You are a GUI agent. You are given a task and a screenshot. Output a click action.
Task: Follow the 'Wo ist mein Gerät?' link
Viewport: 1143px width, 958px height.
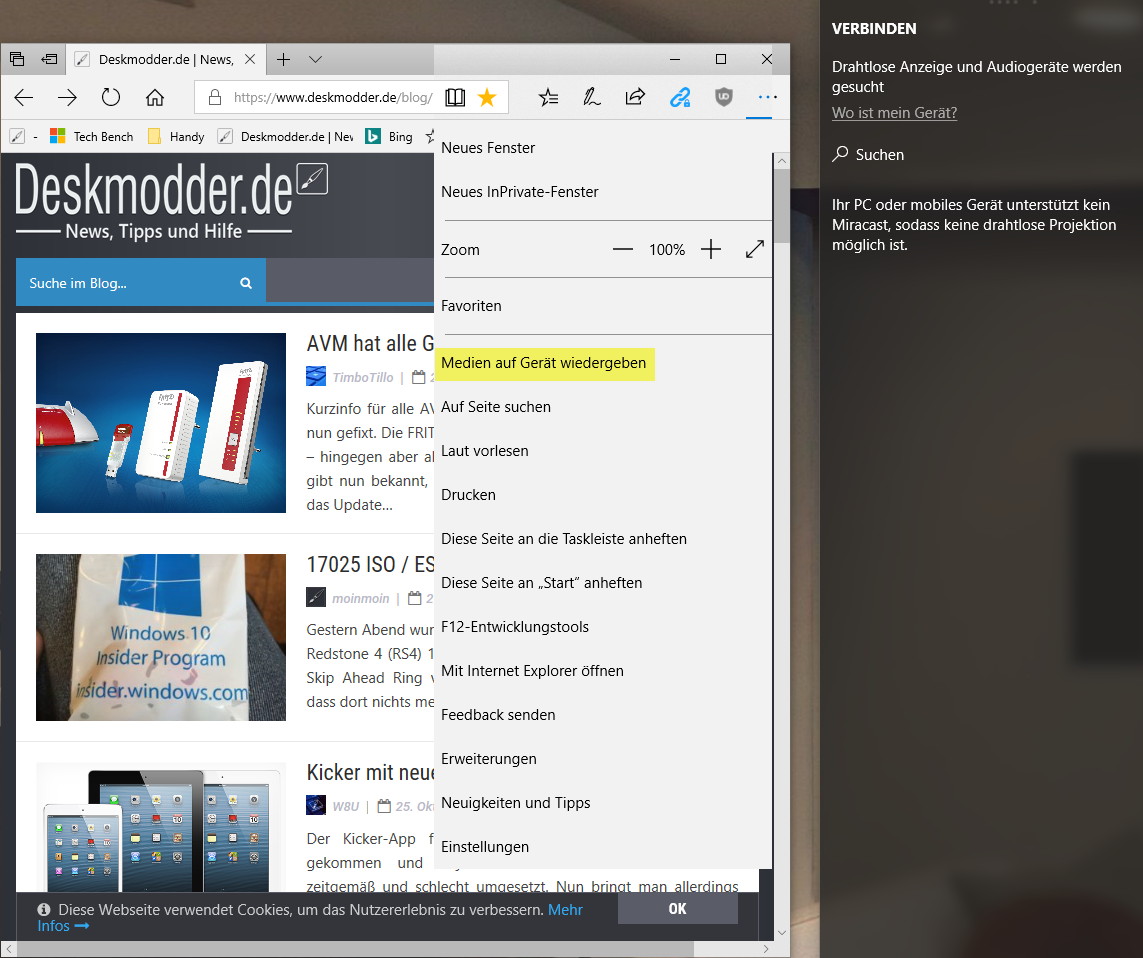(894, 113)
